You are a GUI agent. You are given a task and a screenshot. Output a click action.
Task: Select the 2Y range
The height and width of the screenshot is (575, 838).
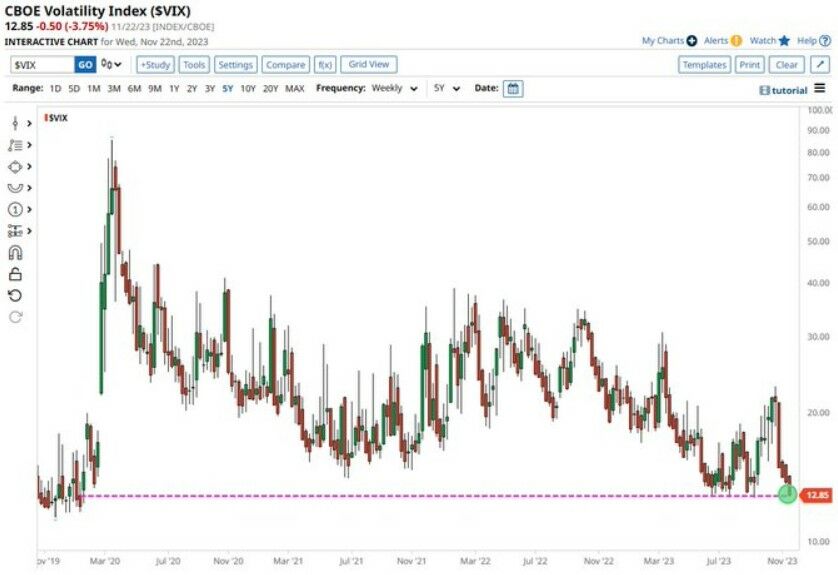coord(192,89)
